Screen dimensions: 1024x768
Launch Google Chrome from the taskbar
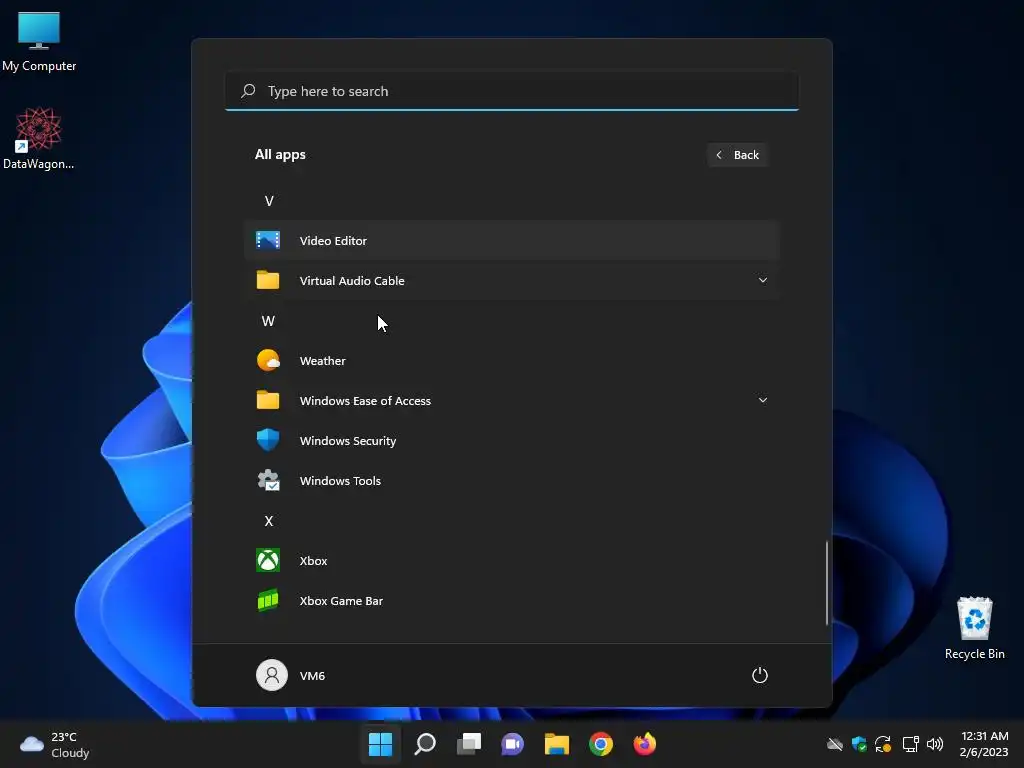[x=601, y=744]
